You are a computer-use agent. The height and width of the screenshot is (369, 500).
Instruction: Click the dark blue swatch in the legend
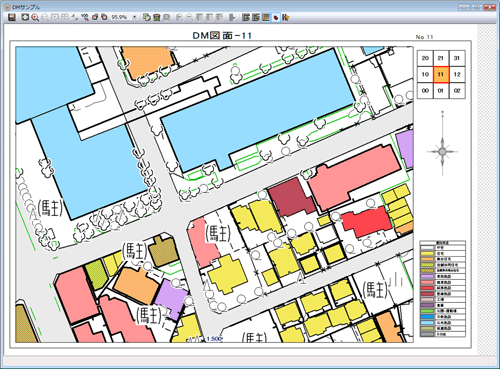click(427, 317)
